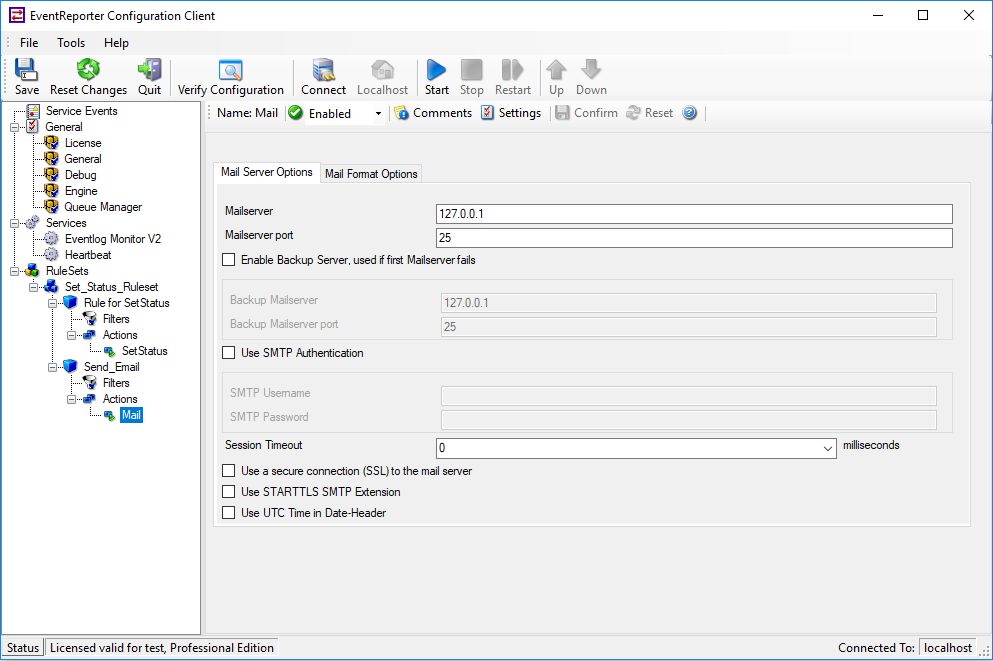Run Verify Configuration from toolbar
Viewport: 993px width, 661px height.
tap(231, 77)
